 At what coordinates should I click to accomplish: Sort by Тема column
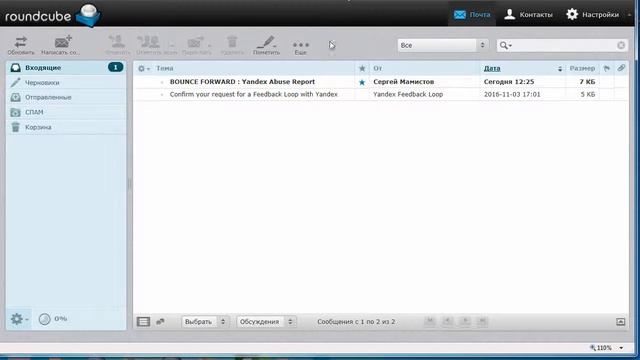[164, 69]
